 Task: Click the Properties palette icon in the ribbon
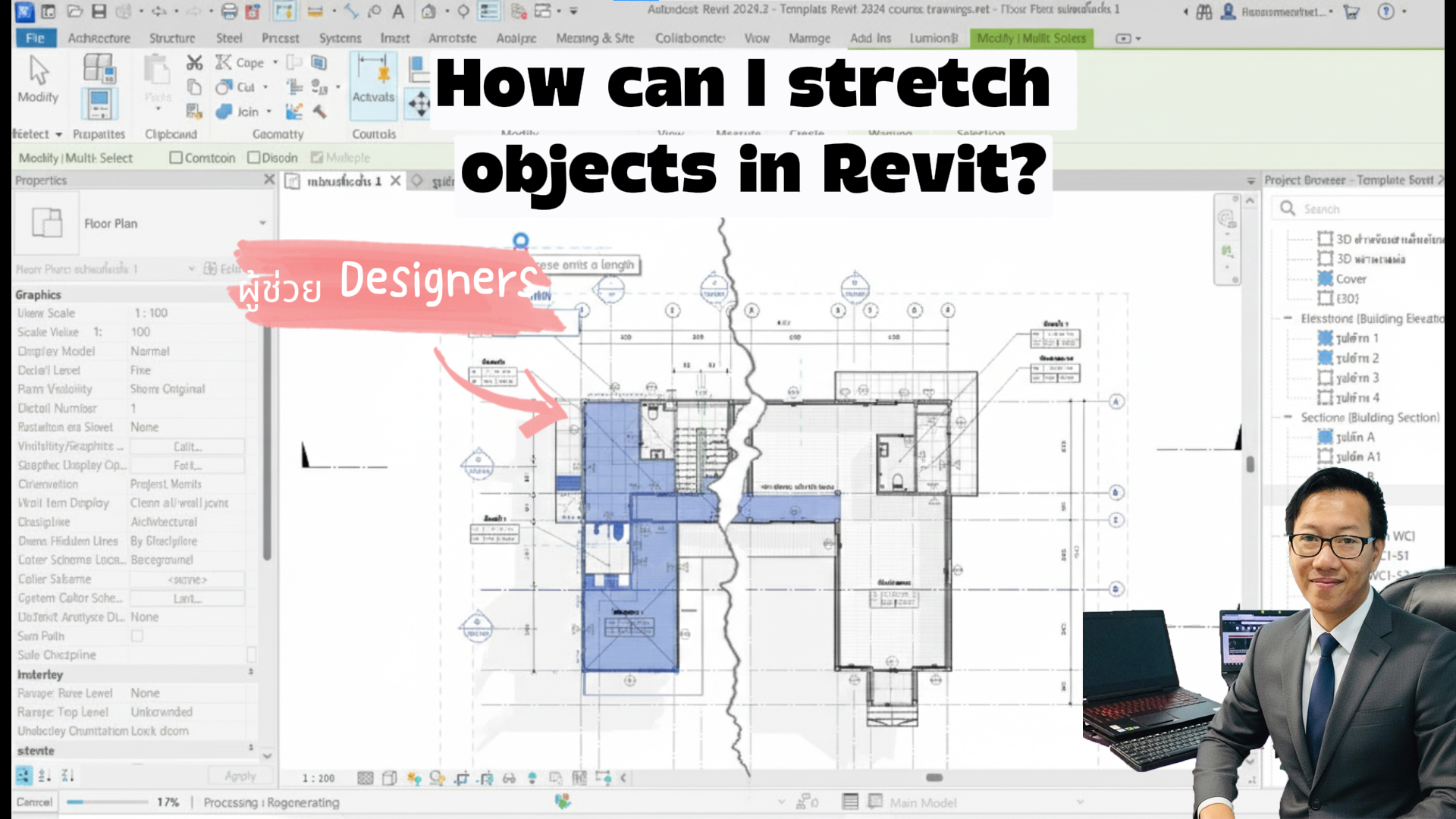(x=99, y=104)
